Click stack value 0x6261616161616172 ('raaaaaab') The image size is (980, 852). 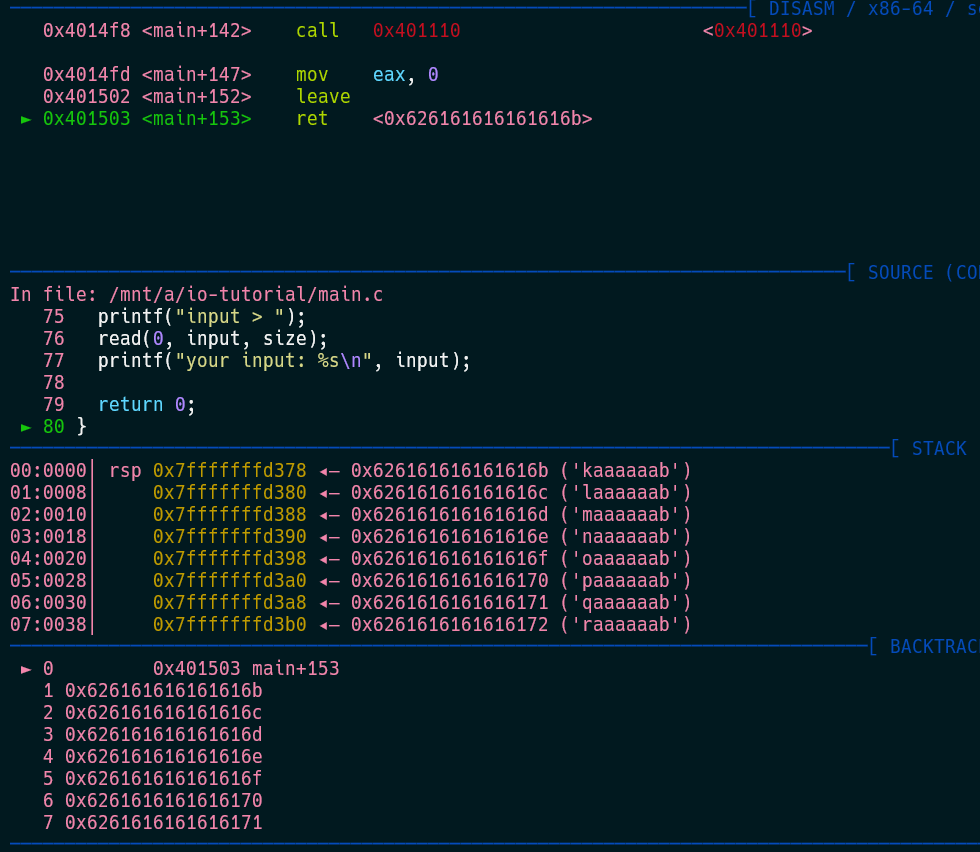[521, 624]
